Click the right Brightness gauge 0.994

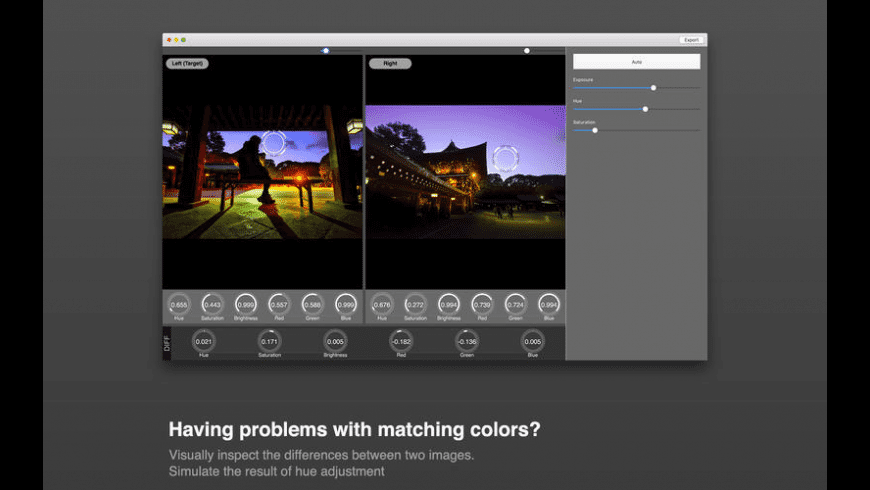[x=449, y=305]
